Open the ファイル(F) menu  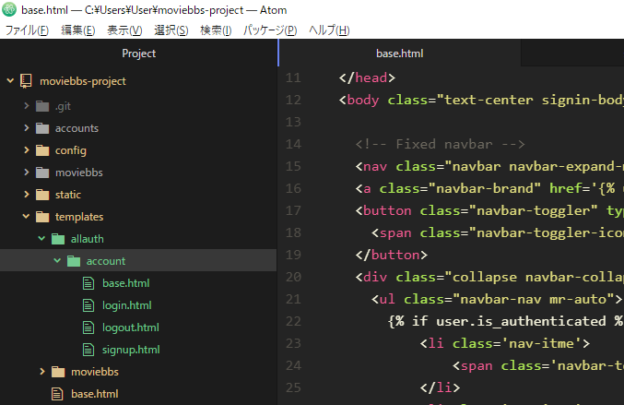pos(26,30)
